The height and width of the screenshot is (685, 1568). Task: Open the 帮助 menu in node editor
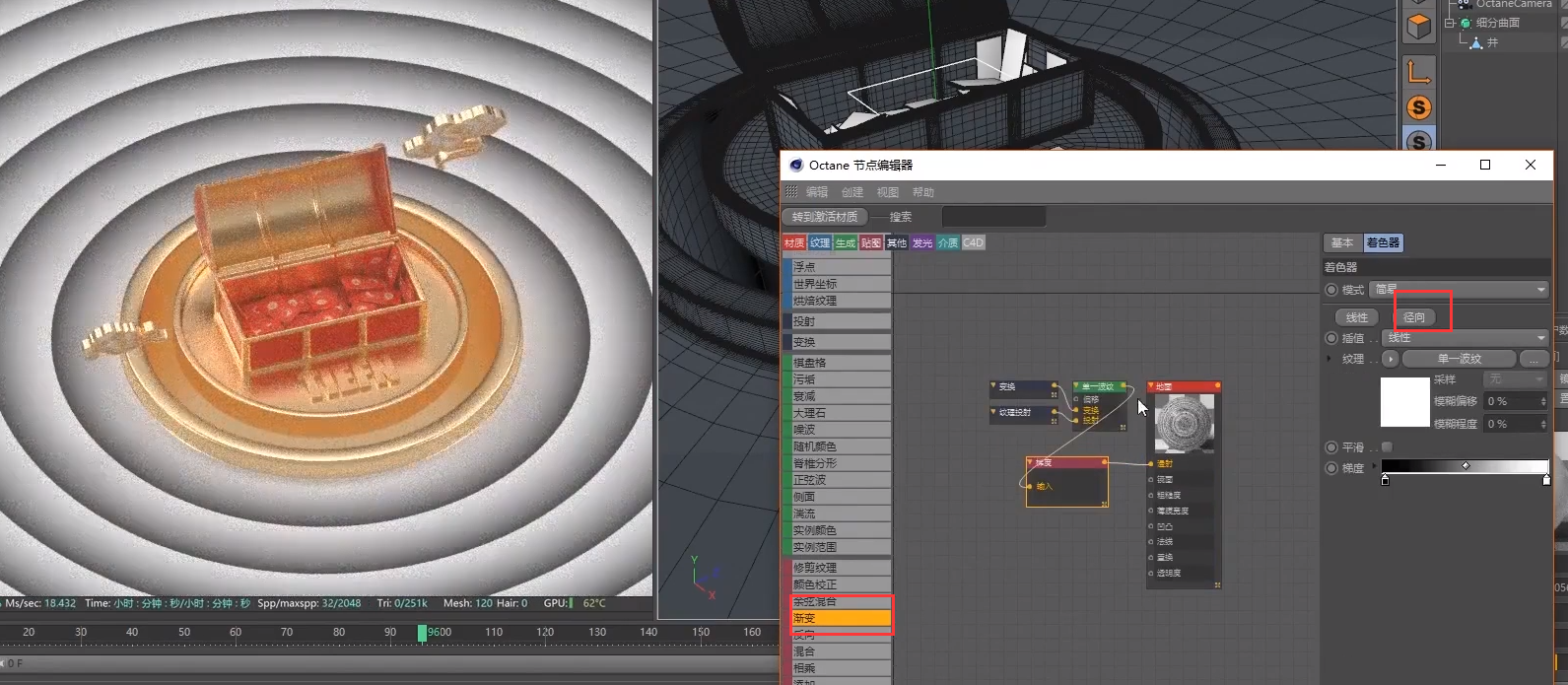(x=923, y=192)
